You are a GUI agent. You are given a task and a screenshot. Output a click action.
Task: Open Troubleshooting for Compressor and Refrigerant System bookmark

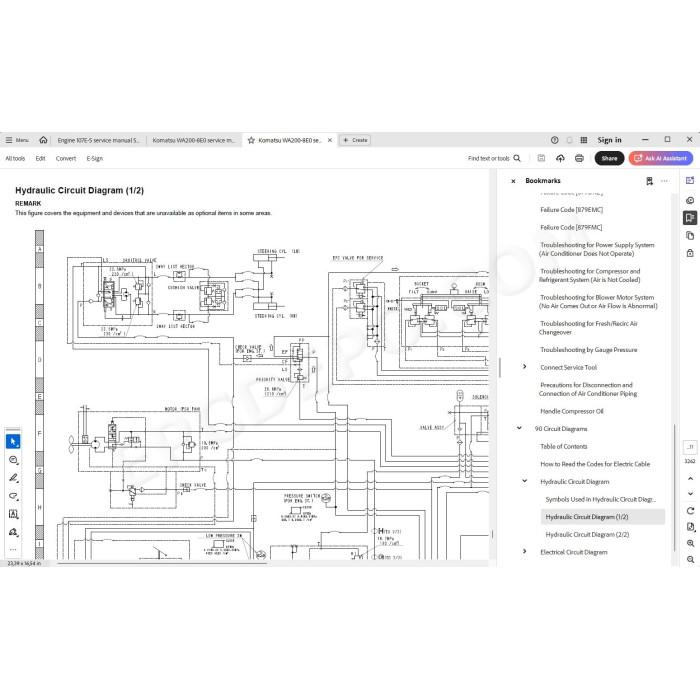590,275
